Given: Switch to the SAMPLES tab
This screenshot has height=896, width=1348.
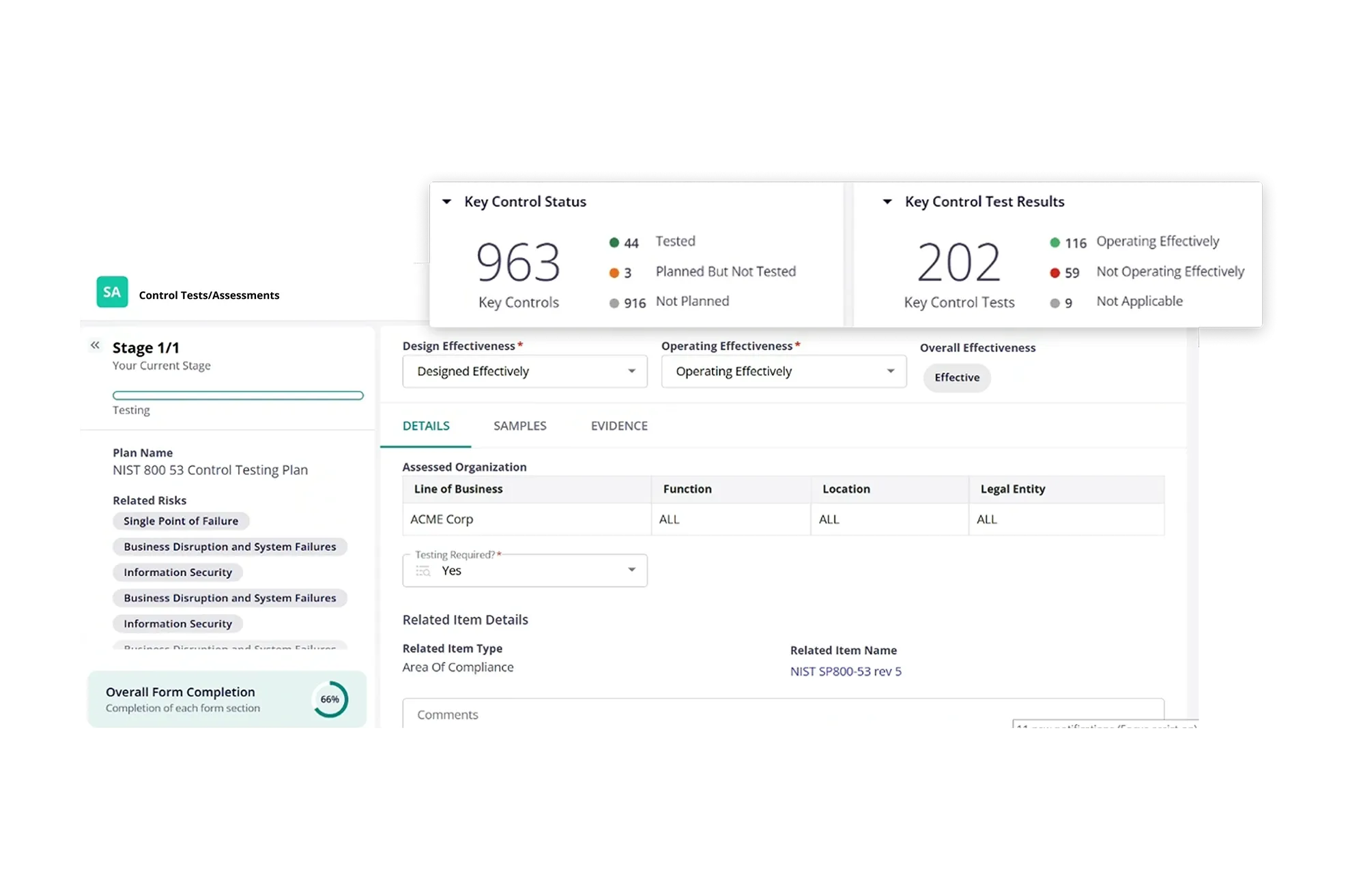Looking at the screenshot, I should (x=519, y=426).
